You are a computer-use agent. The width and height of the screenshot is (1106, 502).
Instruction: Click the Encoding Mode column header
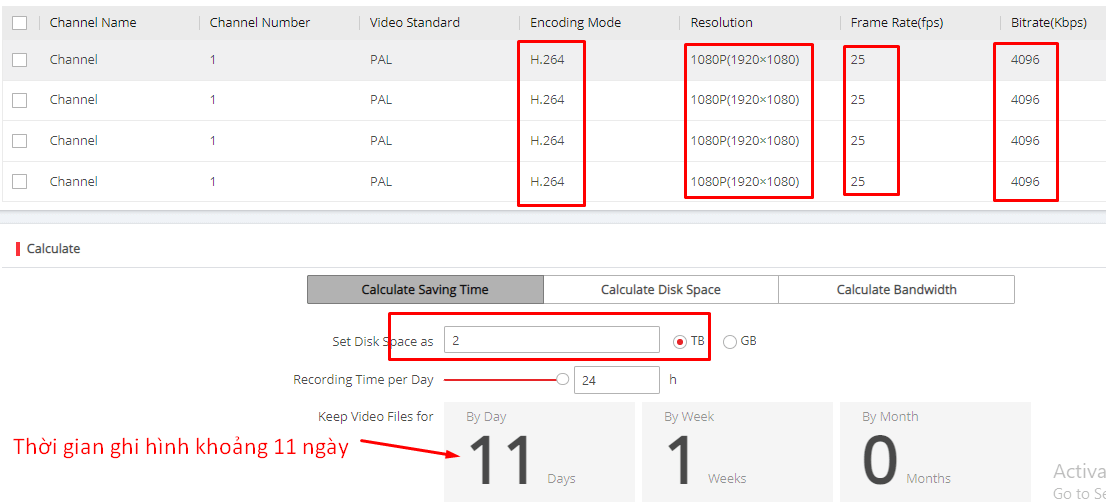(x=575, y=22)
